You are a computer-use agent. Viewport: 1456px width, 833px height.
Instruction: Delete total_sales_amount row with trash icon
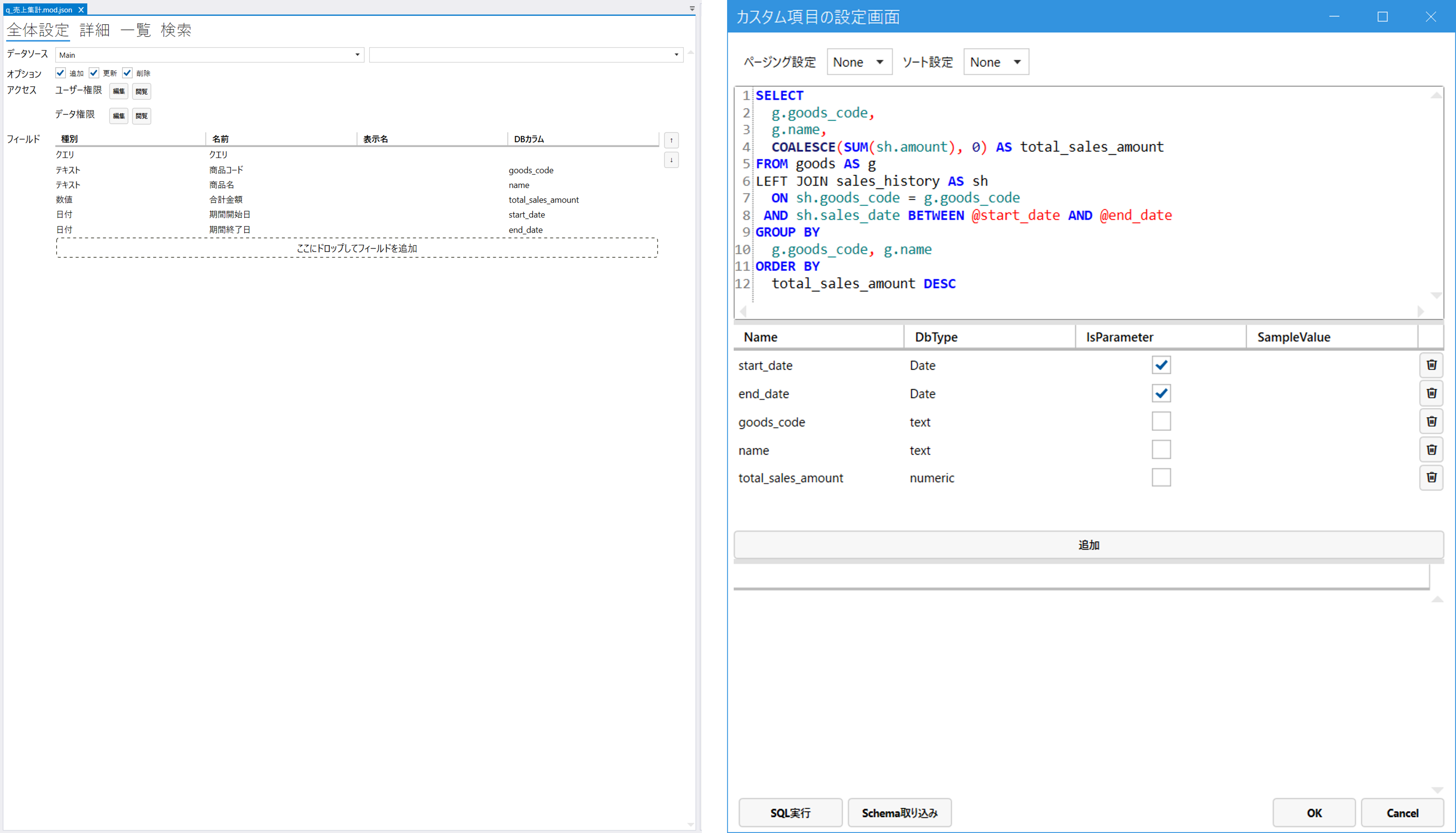[x=1431, y=477]
